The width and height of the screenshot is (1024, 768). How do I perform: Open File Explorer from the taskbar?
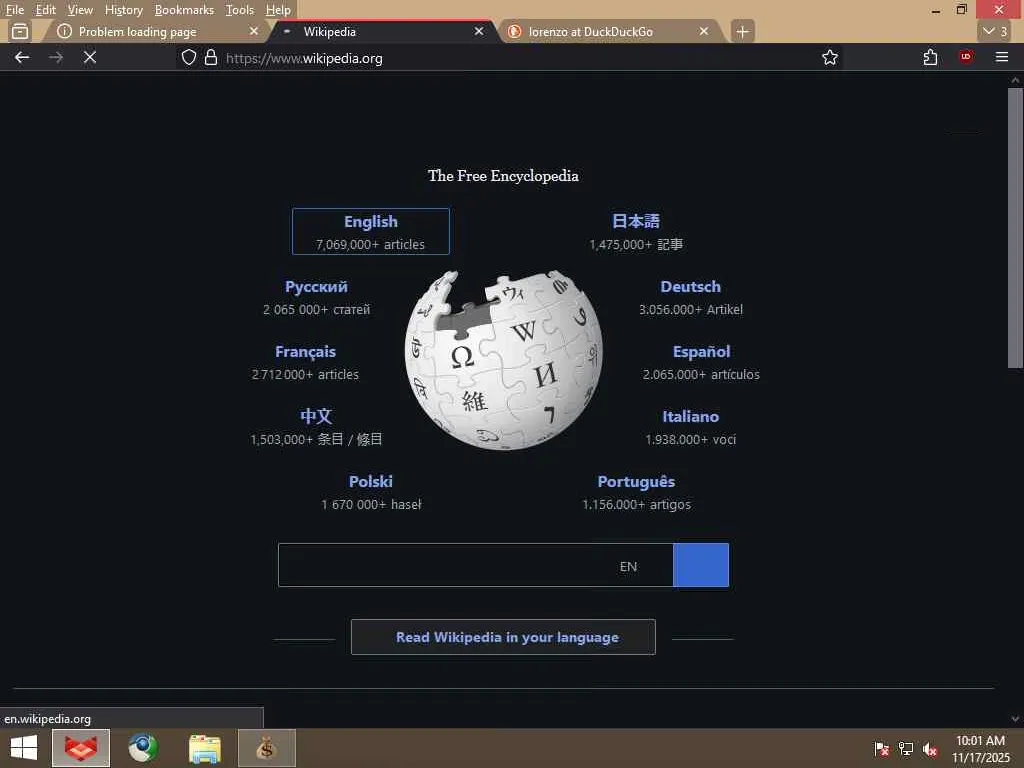point(205,748)
